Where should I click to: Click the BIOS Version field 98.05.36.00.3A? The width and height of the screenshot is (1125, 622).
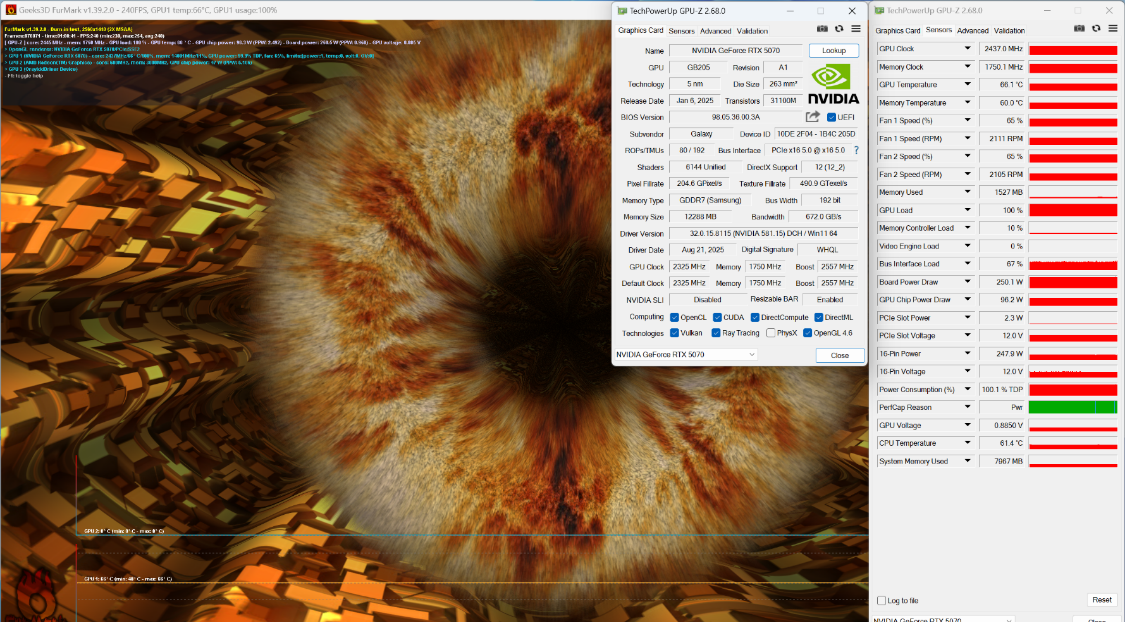(735, 117)
